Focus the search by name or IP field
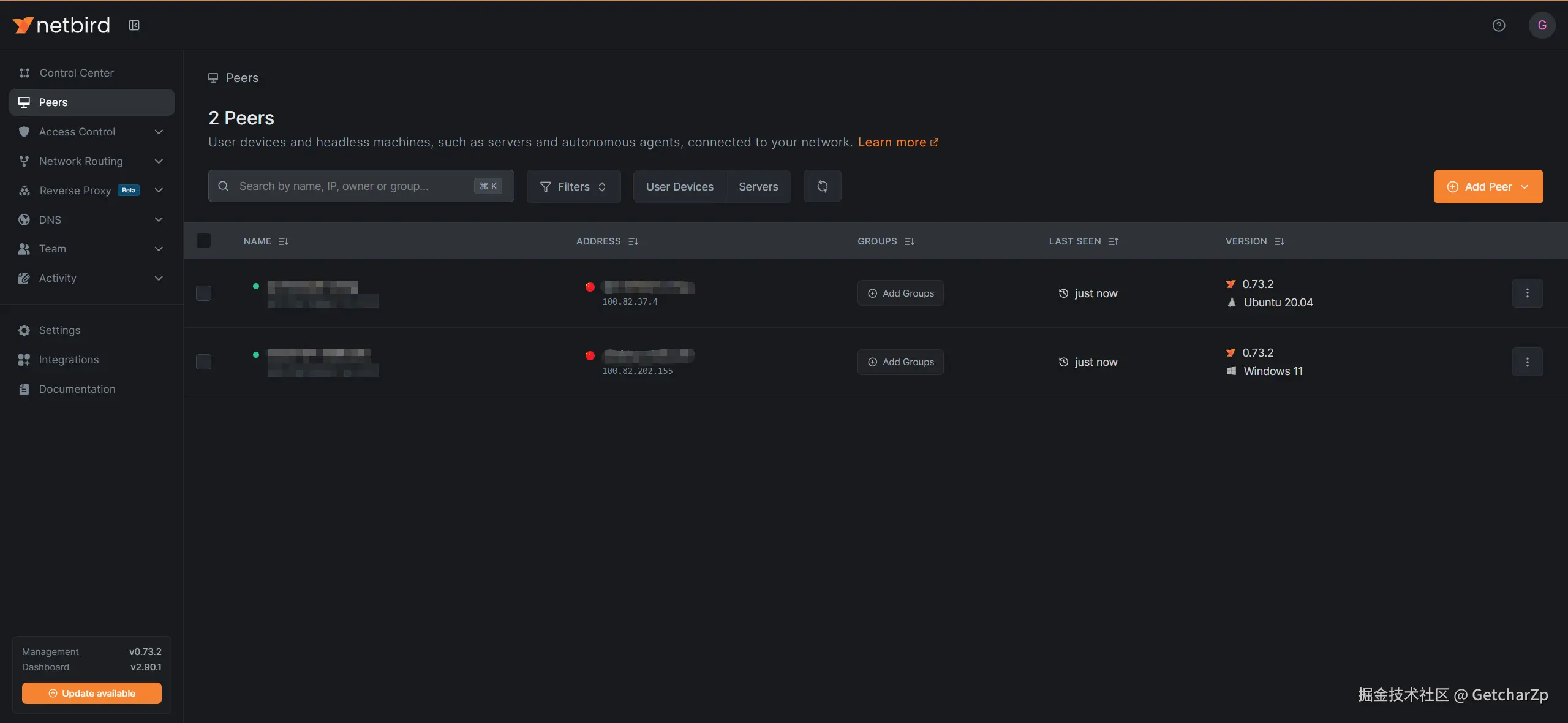 [x=361, y=186]
